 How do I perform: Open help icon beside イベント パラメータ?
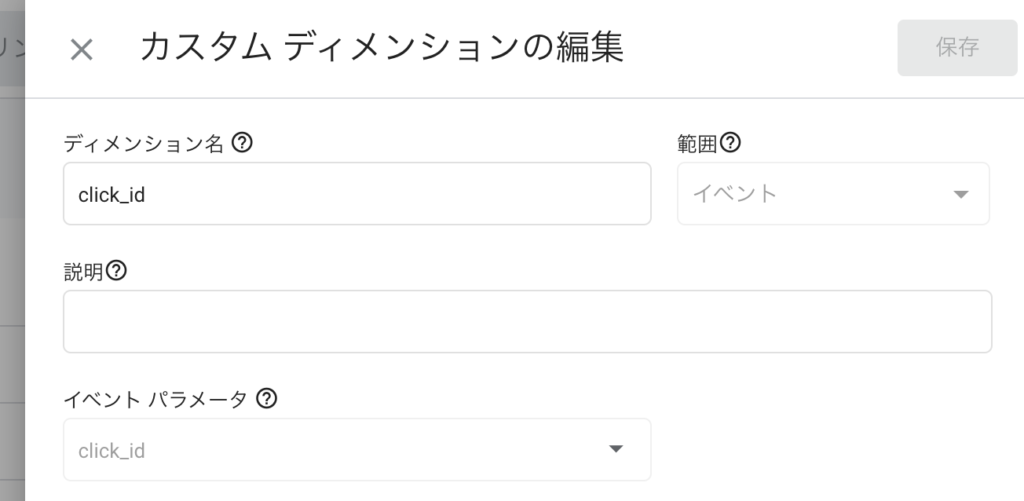[x=266, y=398]
